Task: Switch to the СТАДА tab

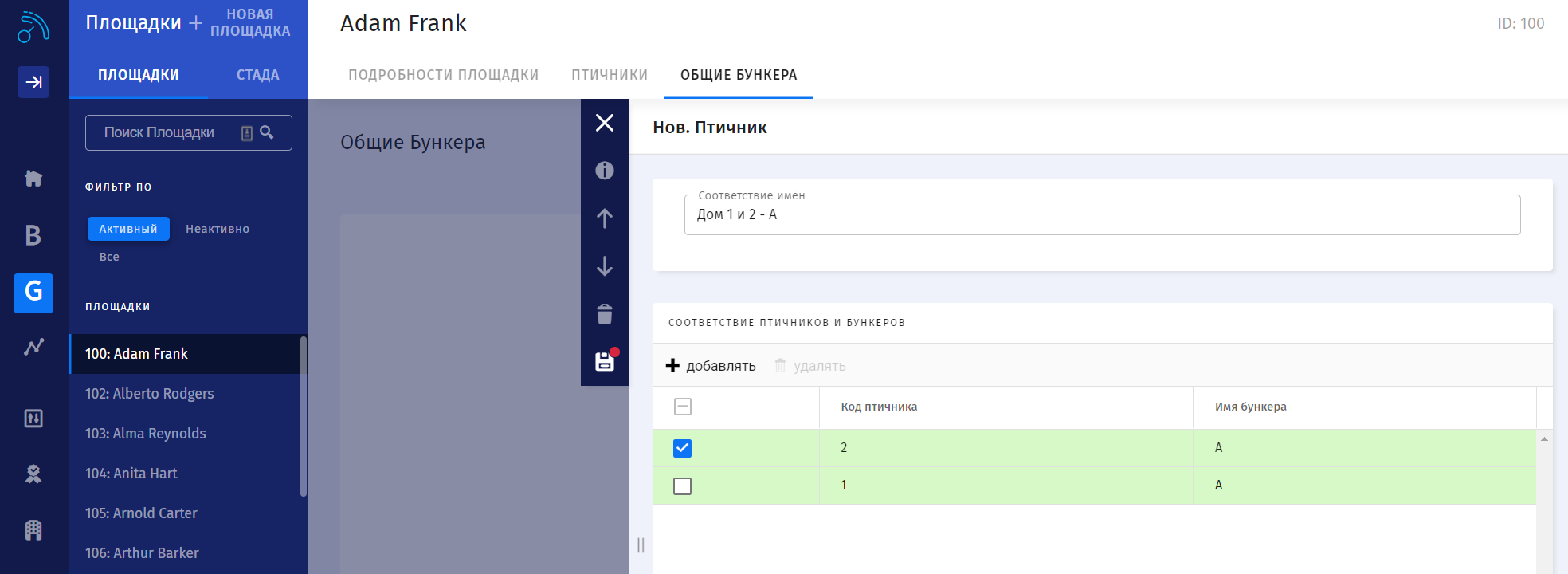Action: point(258,75)
